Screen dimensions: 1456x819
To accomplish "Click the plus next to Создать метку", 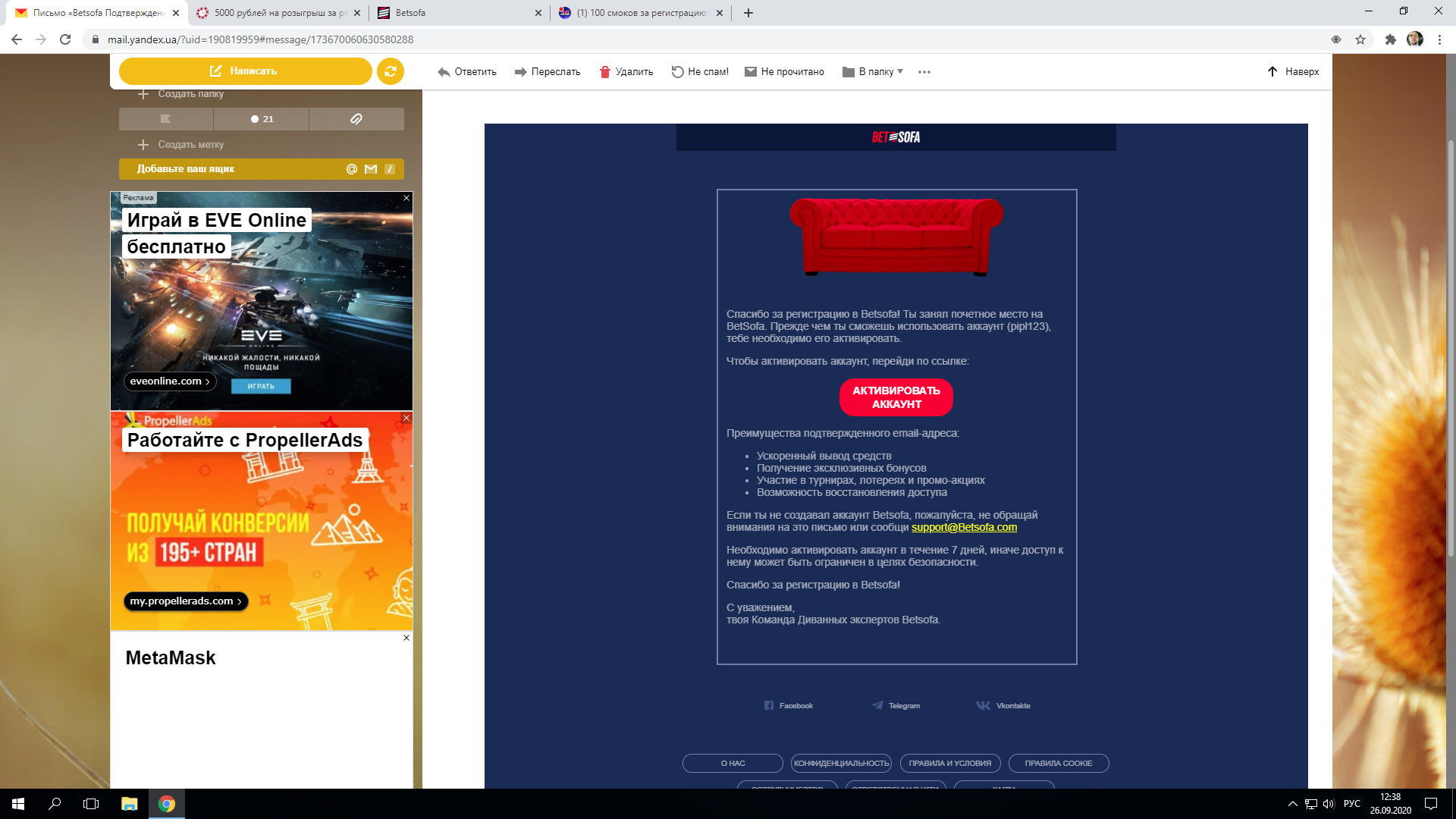I will [143, 145].
